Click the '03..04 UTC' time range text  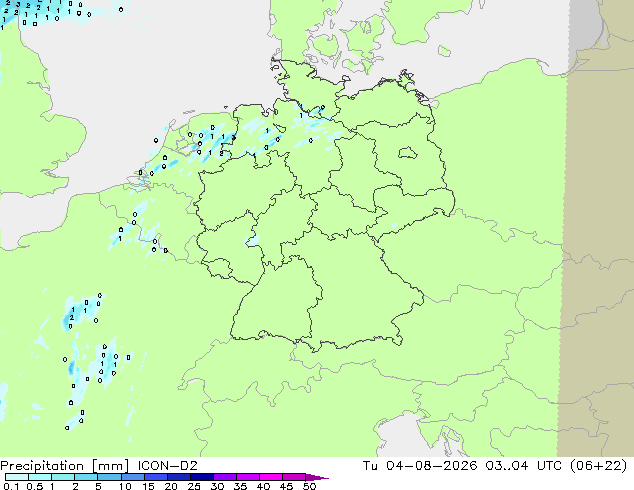[524, 466]
